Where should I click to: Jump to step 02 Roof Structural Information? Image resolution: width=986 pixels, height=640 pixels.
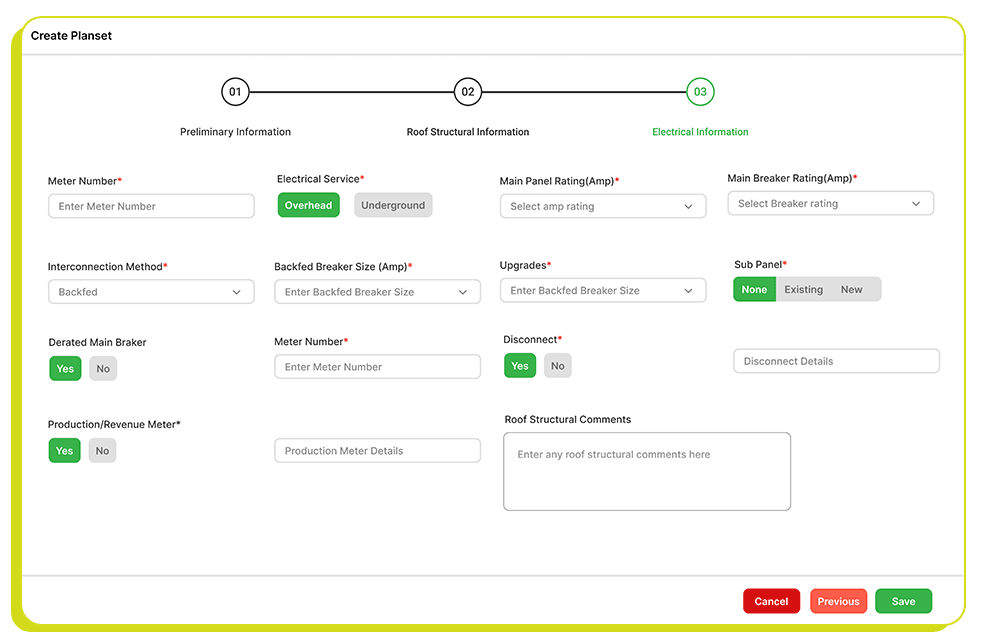tap(467, 92)
